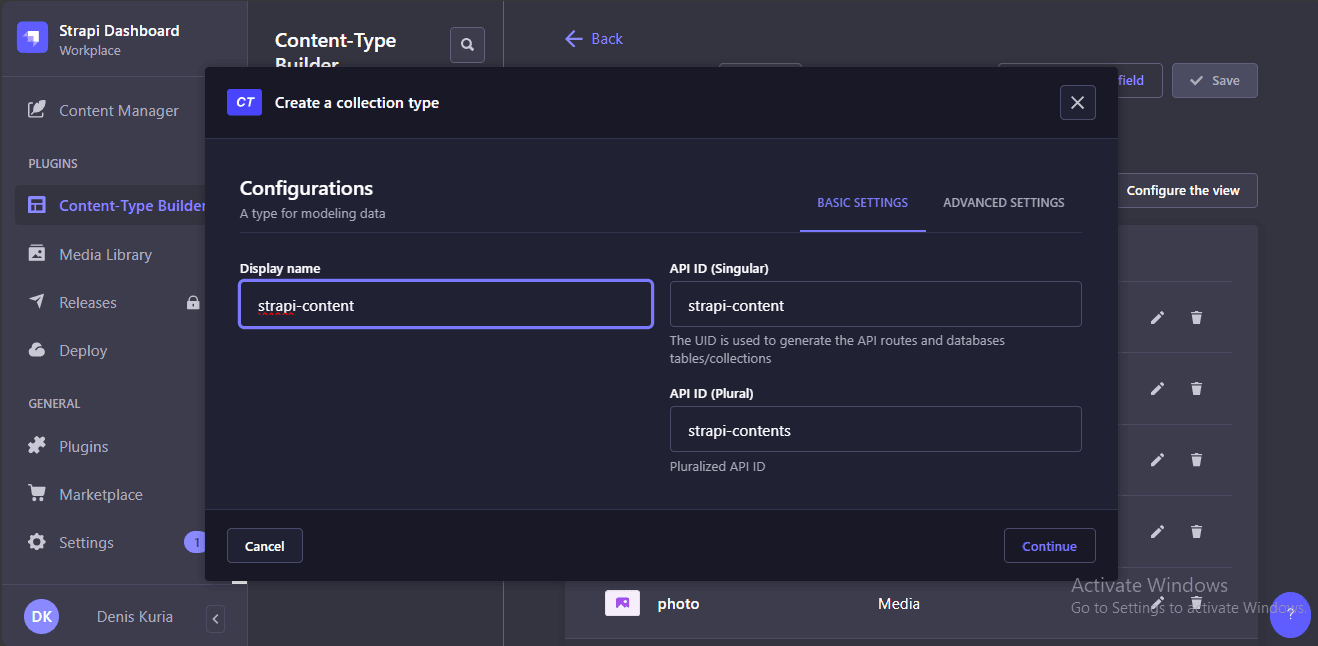Open the help question mark button

[1290, 615]
